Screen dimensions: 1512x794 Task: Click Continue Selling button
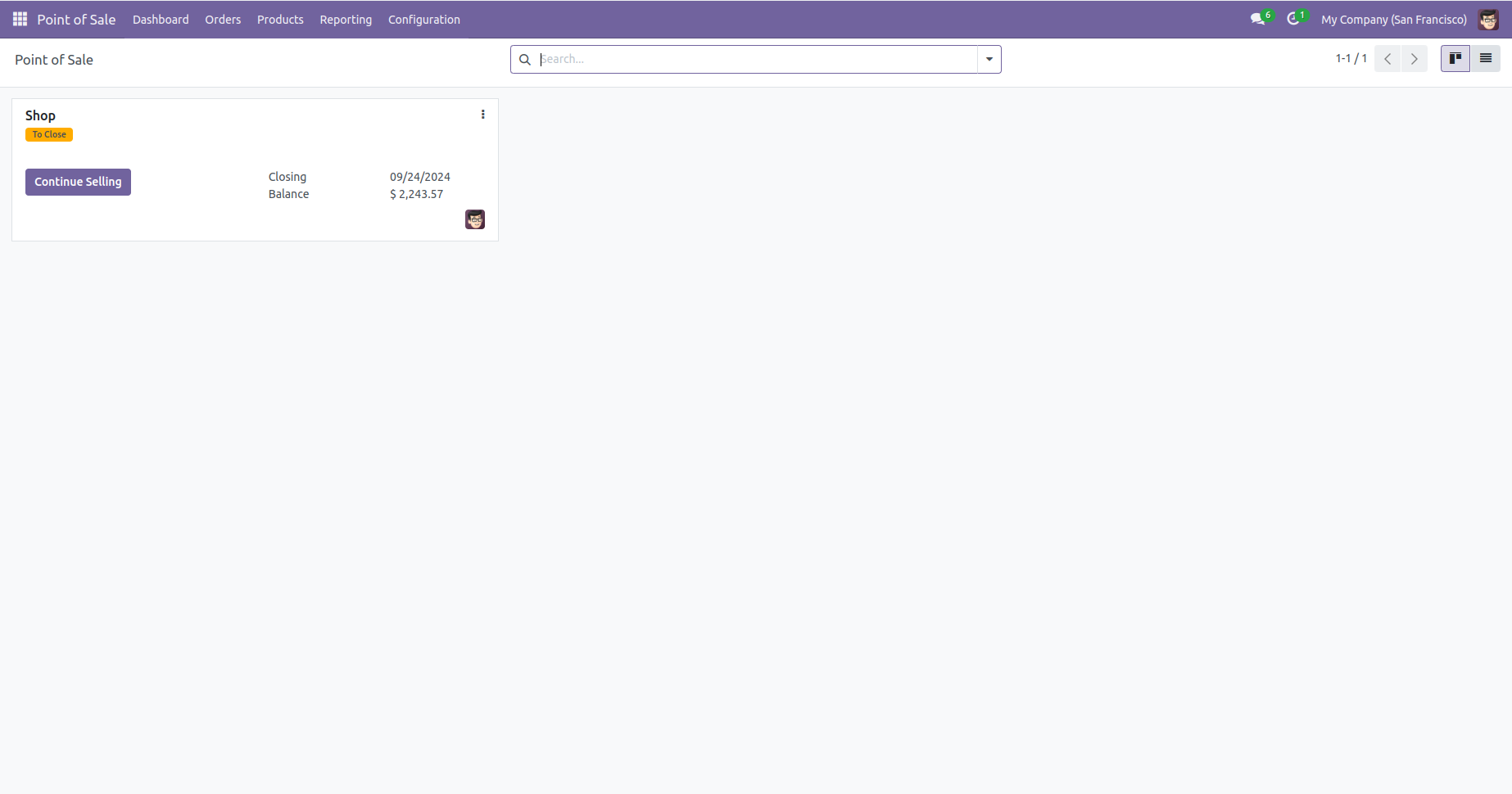(x=78, y=182)
